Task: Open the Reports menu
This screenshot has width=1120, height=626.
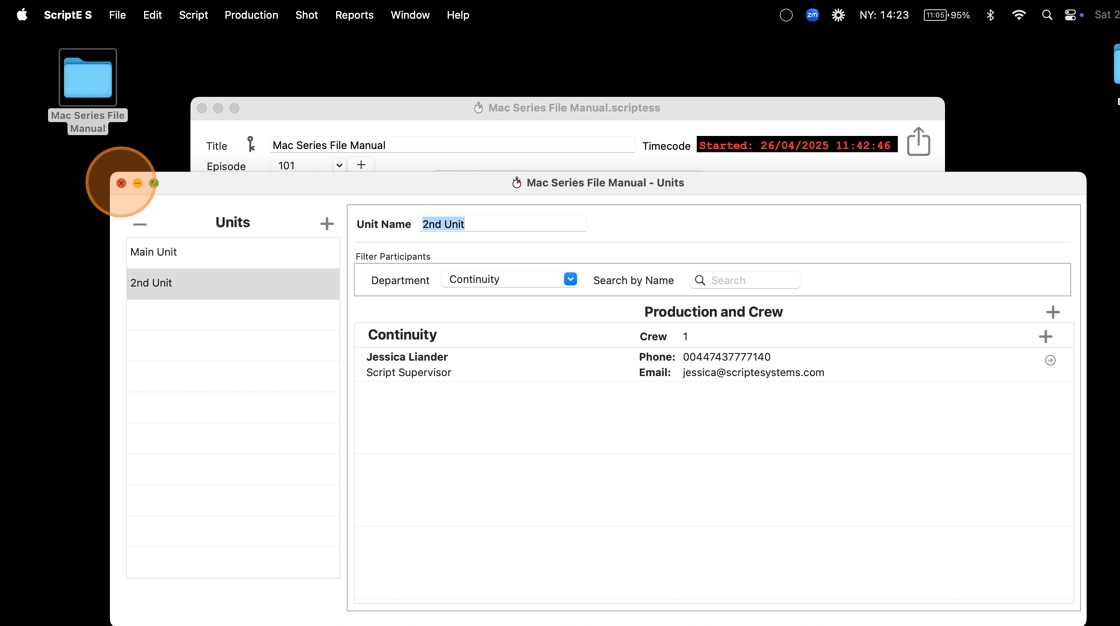Action: (x=354, y=15)
